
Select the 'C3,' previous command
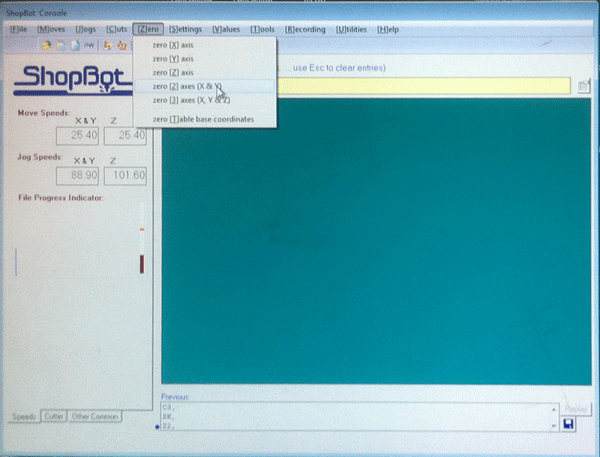(x=168, y=408)
